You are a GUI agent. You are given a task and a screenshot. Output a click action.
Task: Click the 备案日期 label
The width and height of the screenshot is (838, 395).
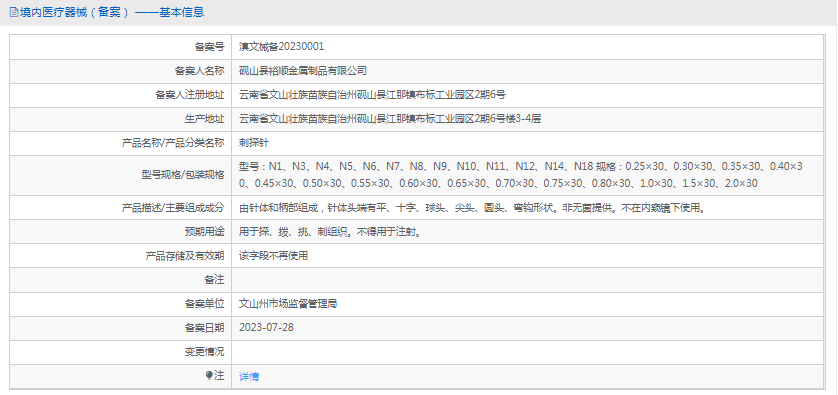coord(205,328)
